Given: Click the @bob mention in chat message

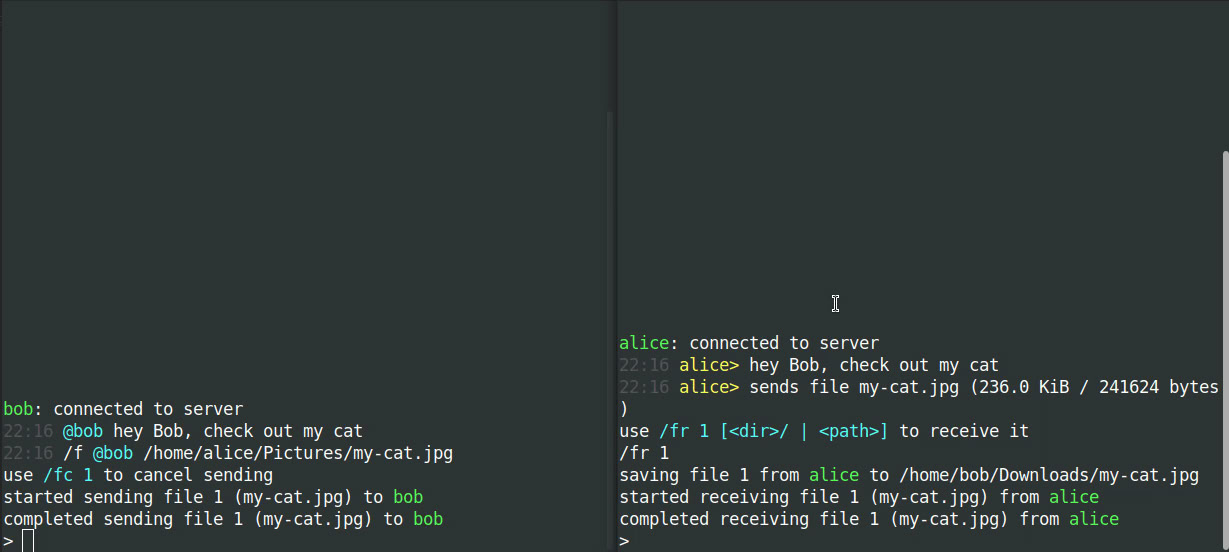Looking at the screenshot, I should tap(83, 431).
